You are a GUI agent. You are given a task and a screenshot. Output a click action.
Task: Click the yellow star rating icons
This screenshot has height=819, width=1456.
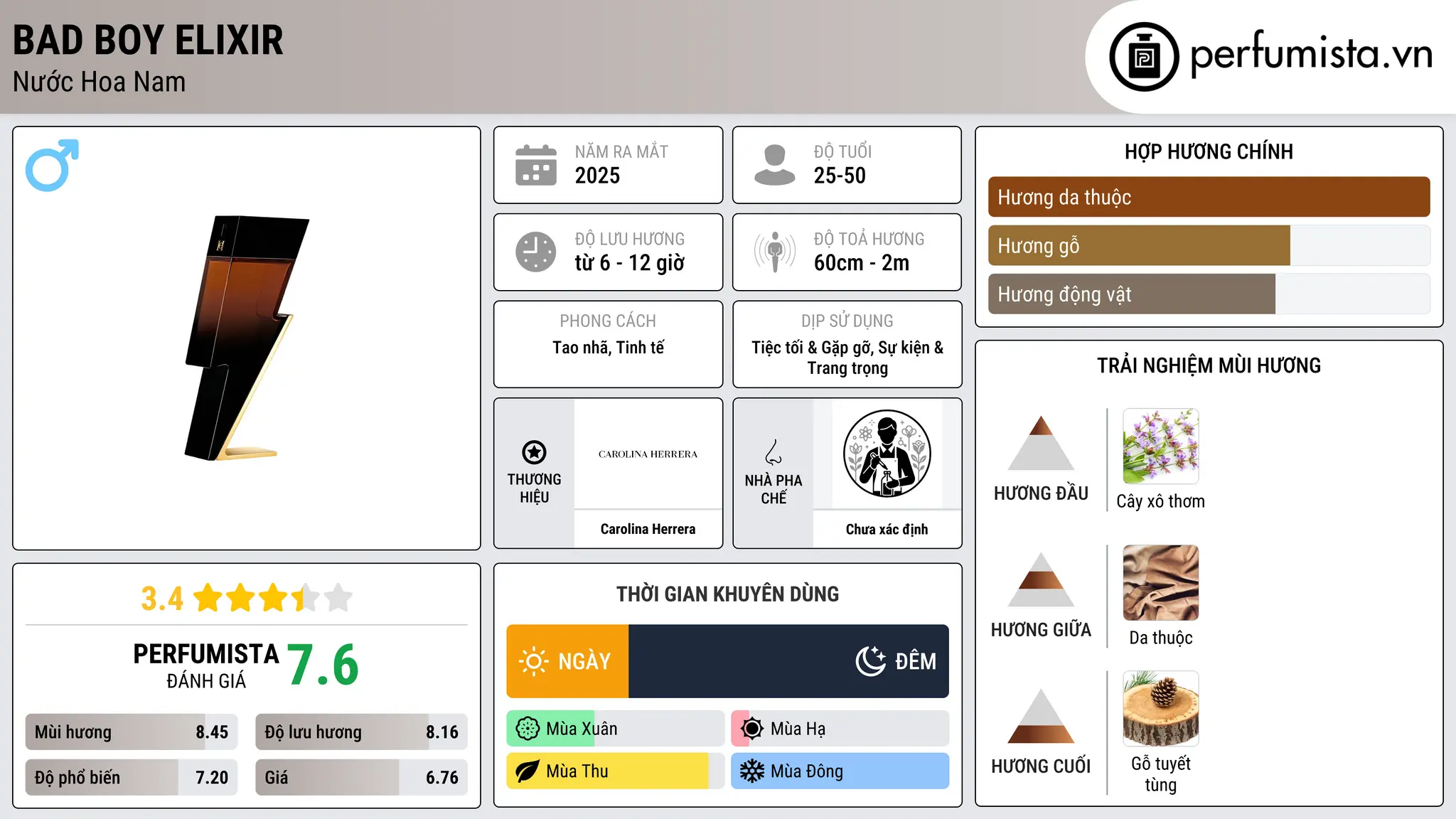click(x=273, y=598)
